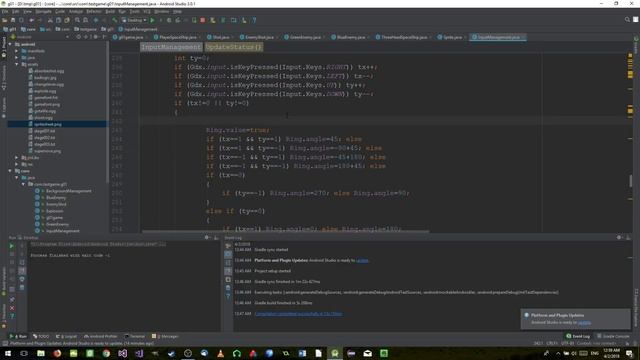Click the Windows Start button
The width and height of the screenshot is (640, 360).
[x=7, y=353]
